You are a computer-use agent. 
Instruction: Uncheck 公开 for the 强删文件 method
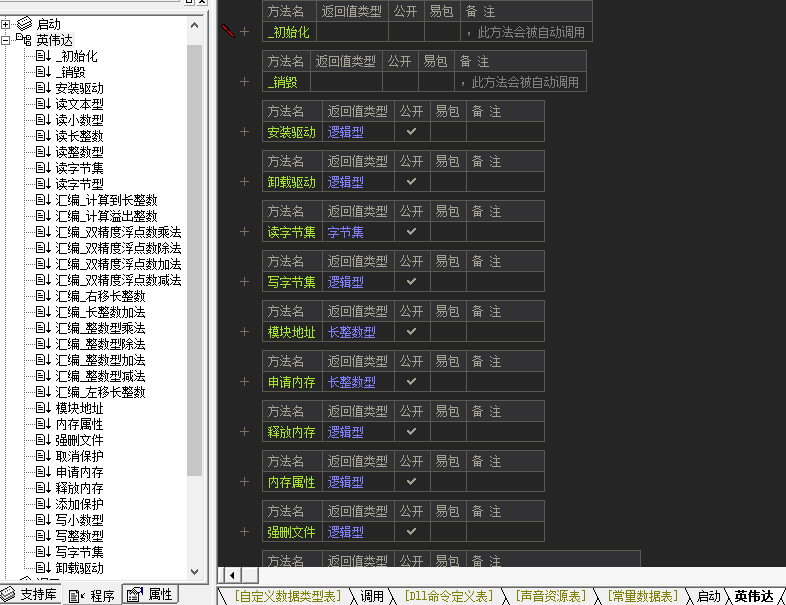(411, 531)
